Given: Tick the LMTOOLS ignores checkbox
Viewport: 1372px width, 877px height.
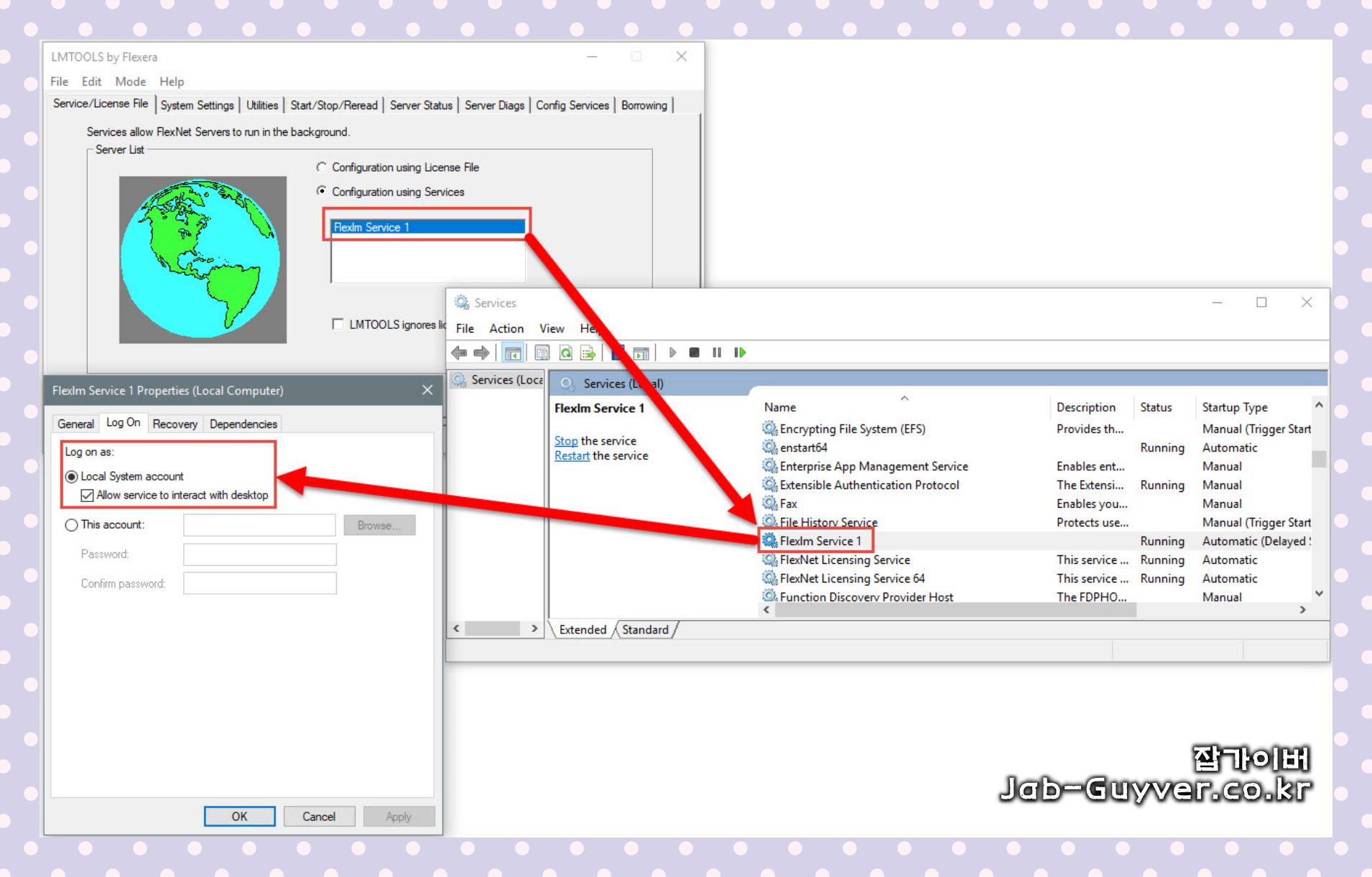Looking at the screenshot, I should [x=338, y=324].
